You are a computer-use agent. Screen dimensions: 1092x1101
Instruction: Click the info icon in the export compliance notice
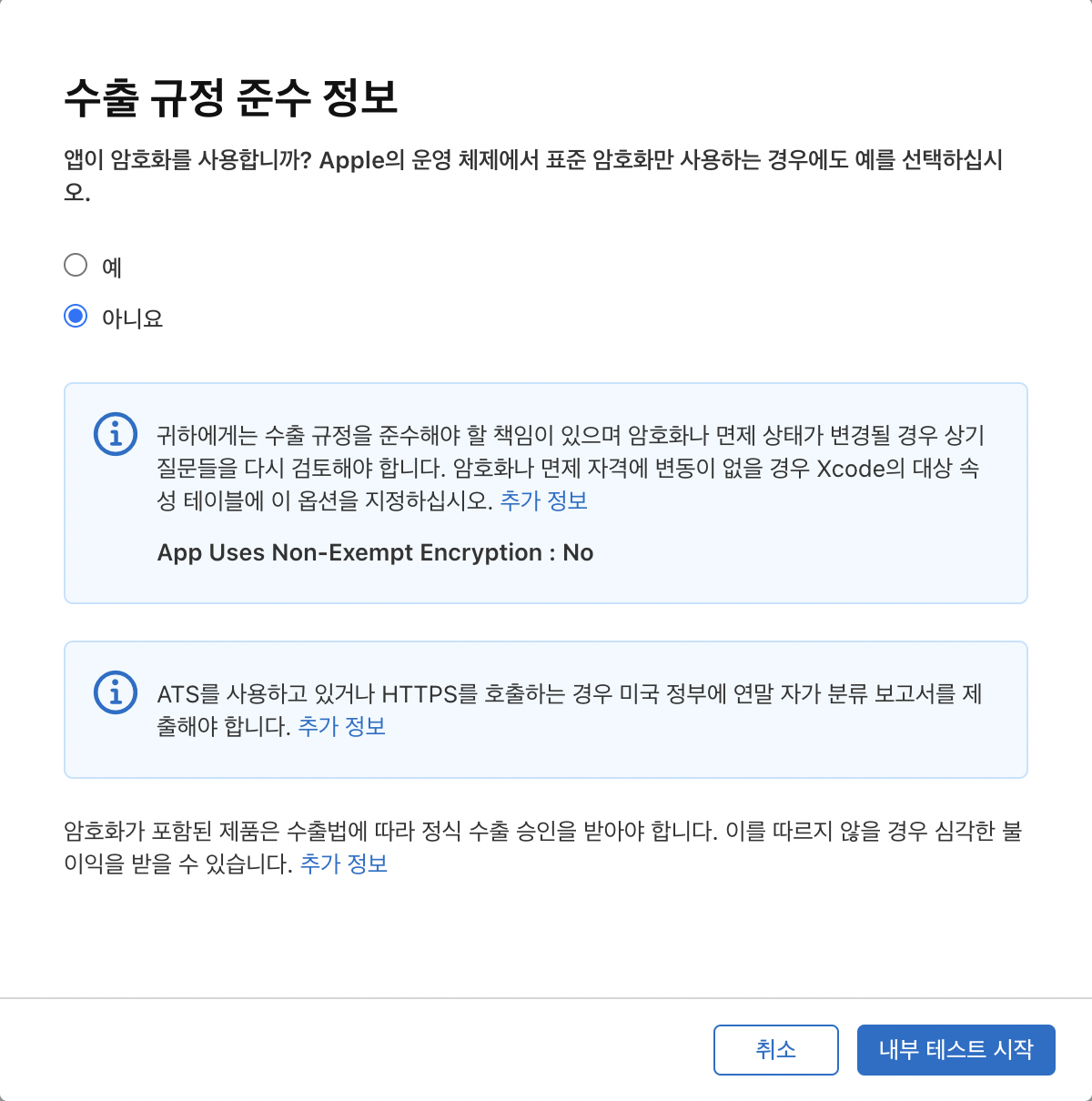click(x=116, y=435)
